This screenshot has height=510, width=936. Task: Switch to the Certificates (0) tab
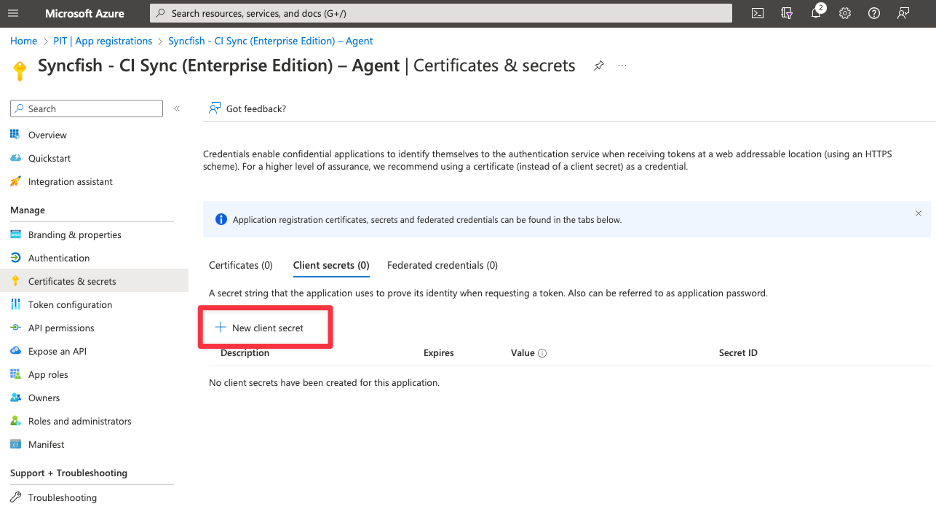click(x=241, y=265)
